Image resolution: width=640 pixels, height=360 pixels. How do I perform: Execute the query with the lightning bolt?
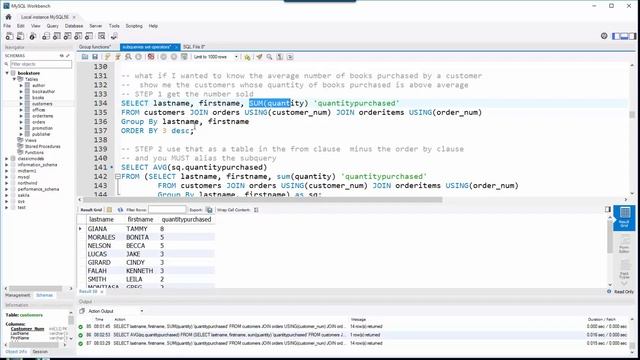pos(107,57)
